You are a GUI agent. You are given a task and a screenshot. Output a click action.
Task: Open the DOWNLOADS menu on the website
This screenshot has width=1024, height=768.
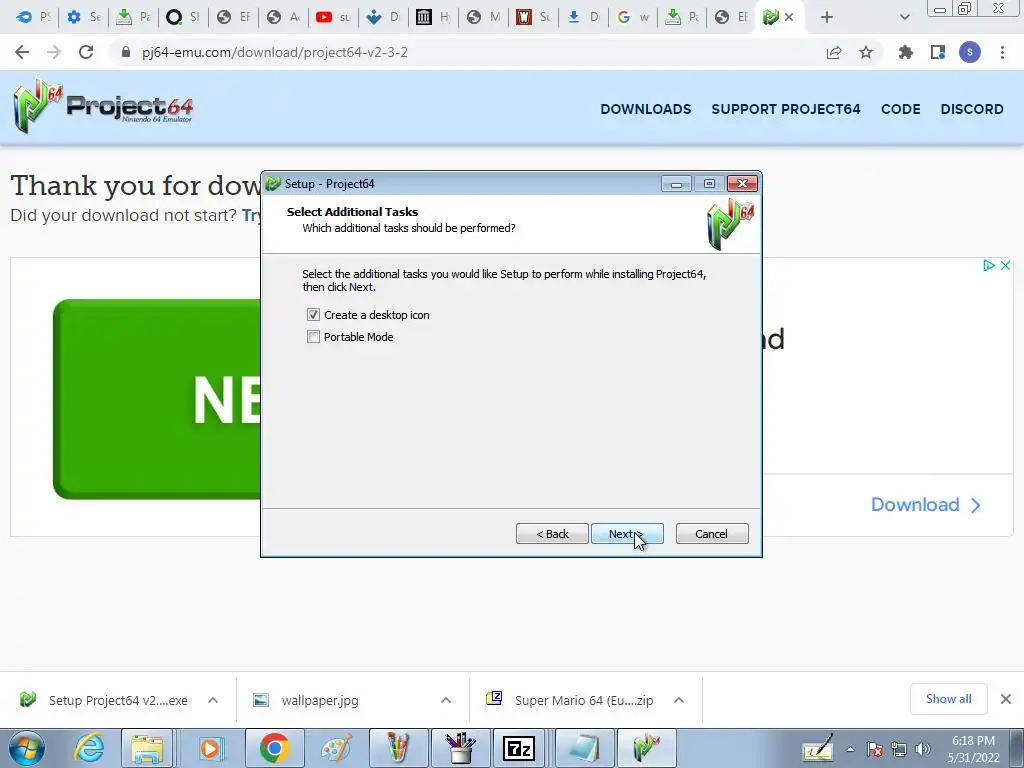tap(645, 109)
